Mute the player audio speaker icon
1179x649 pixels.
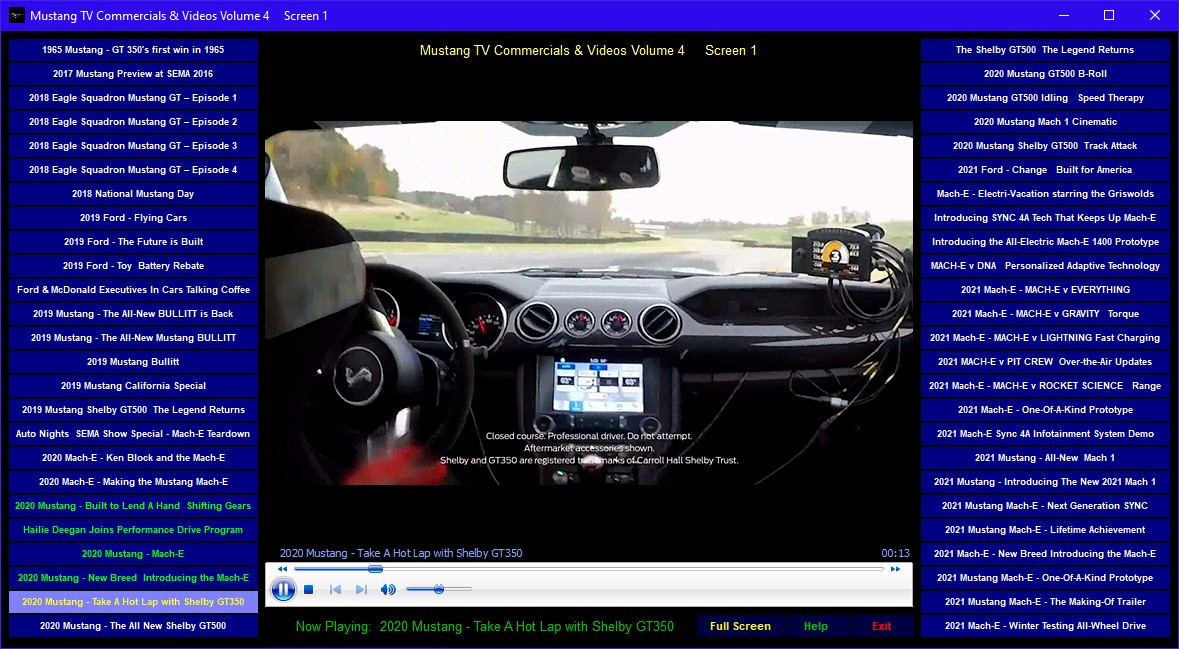pos(388,590)
